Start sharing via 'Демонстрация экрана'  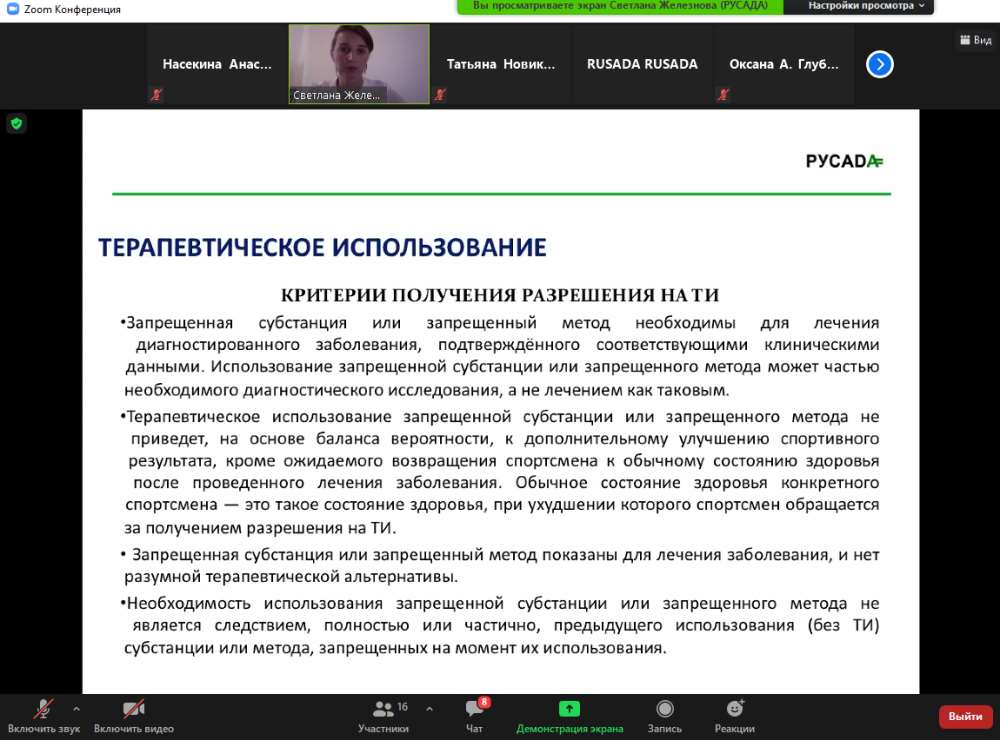570,716
